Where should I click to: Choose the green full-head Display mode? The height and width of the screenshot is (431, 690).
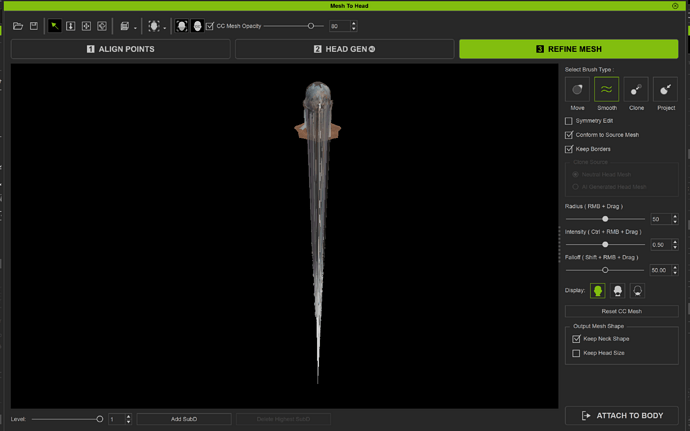pos(598,291)
